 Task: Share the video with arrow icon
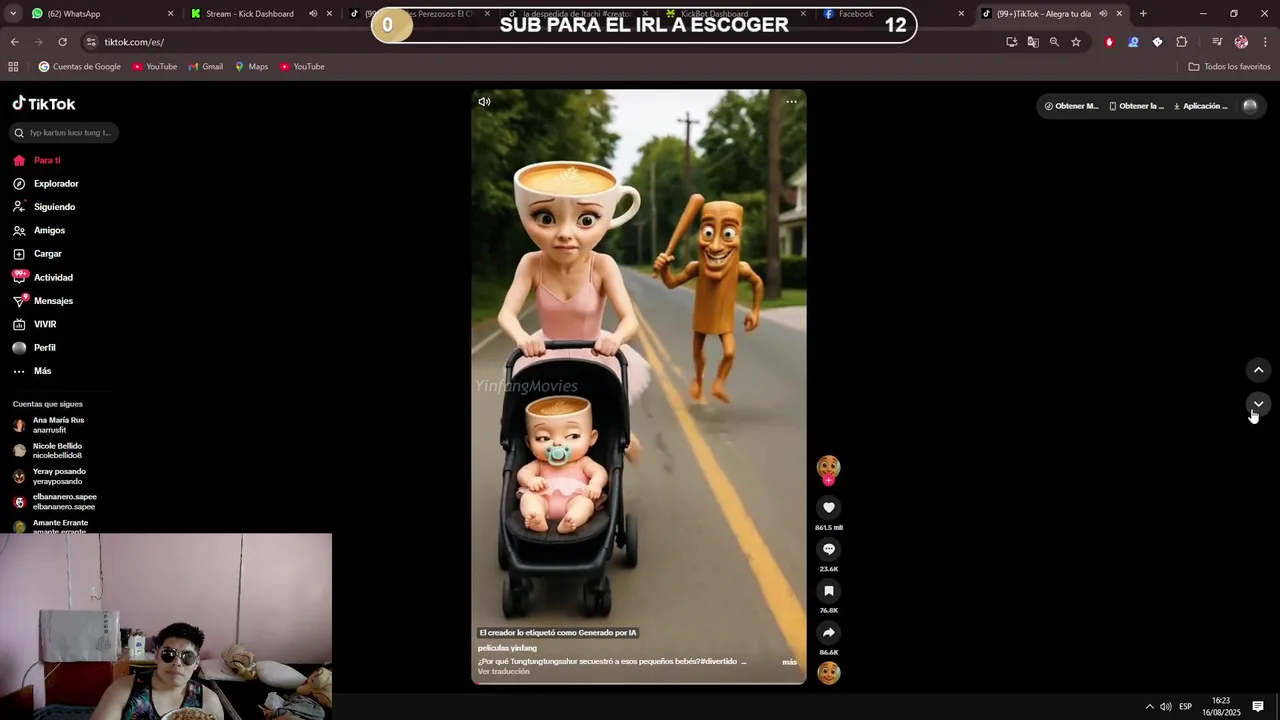pos(828,633)
